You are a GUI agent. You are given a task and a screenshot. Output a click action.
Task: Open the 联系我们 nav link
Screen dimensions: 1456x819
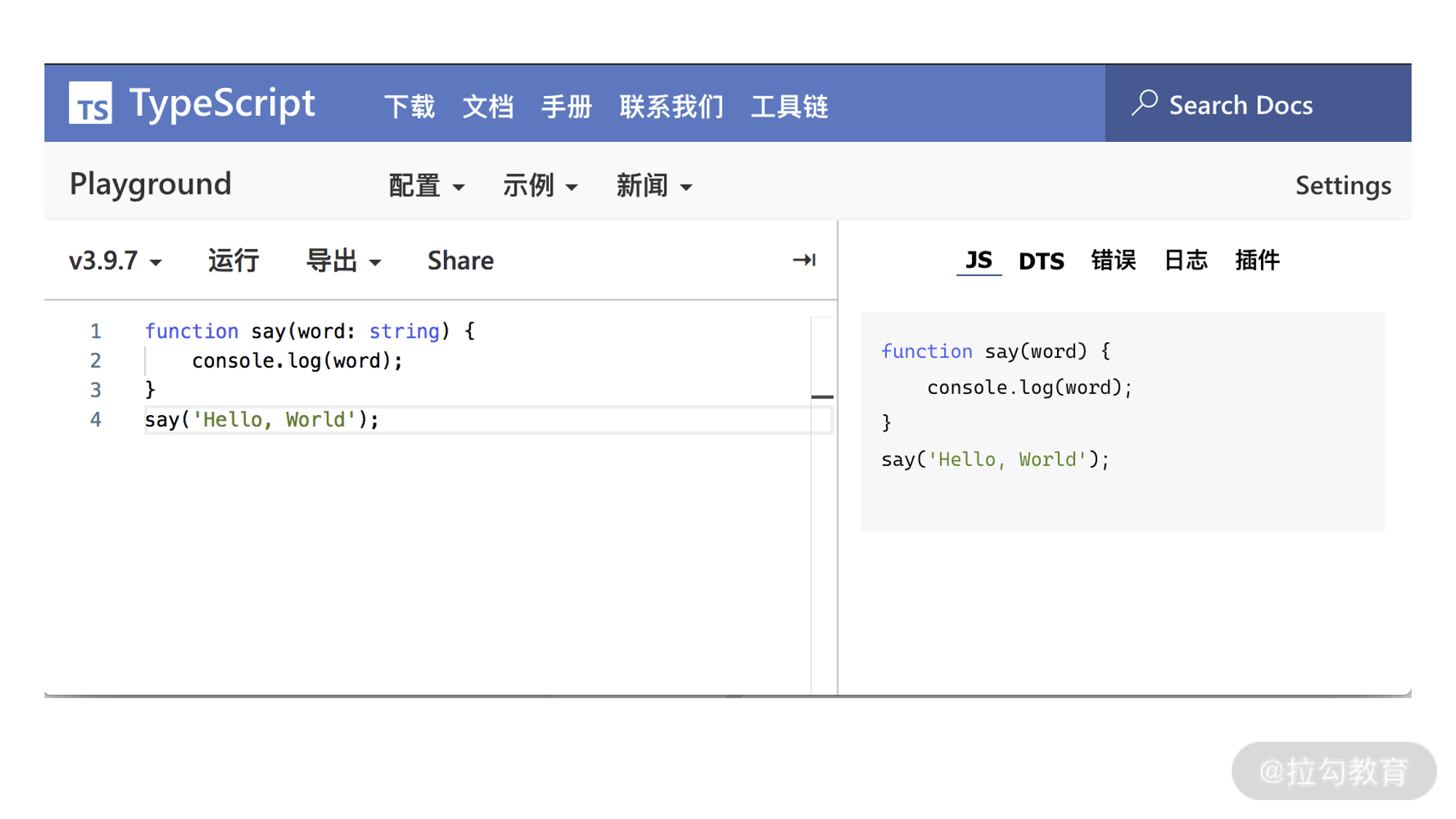tap(672, 106)
